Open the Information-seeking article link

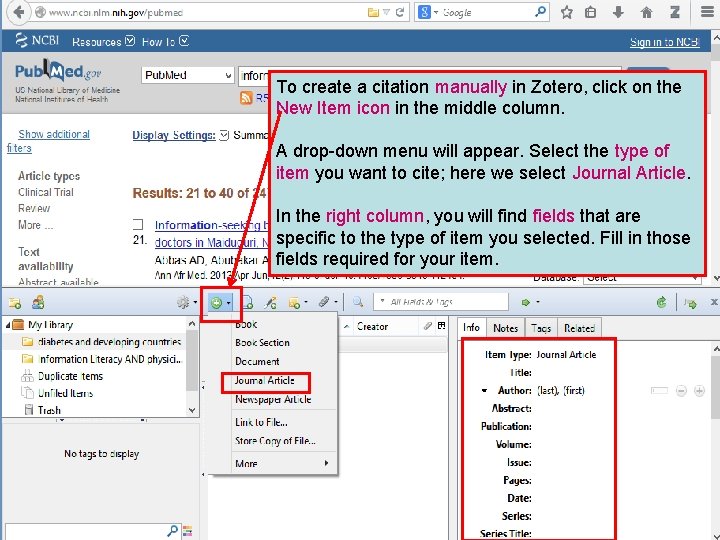[x=211, y=225]
